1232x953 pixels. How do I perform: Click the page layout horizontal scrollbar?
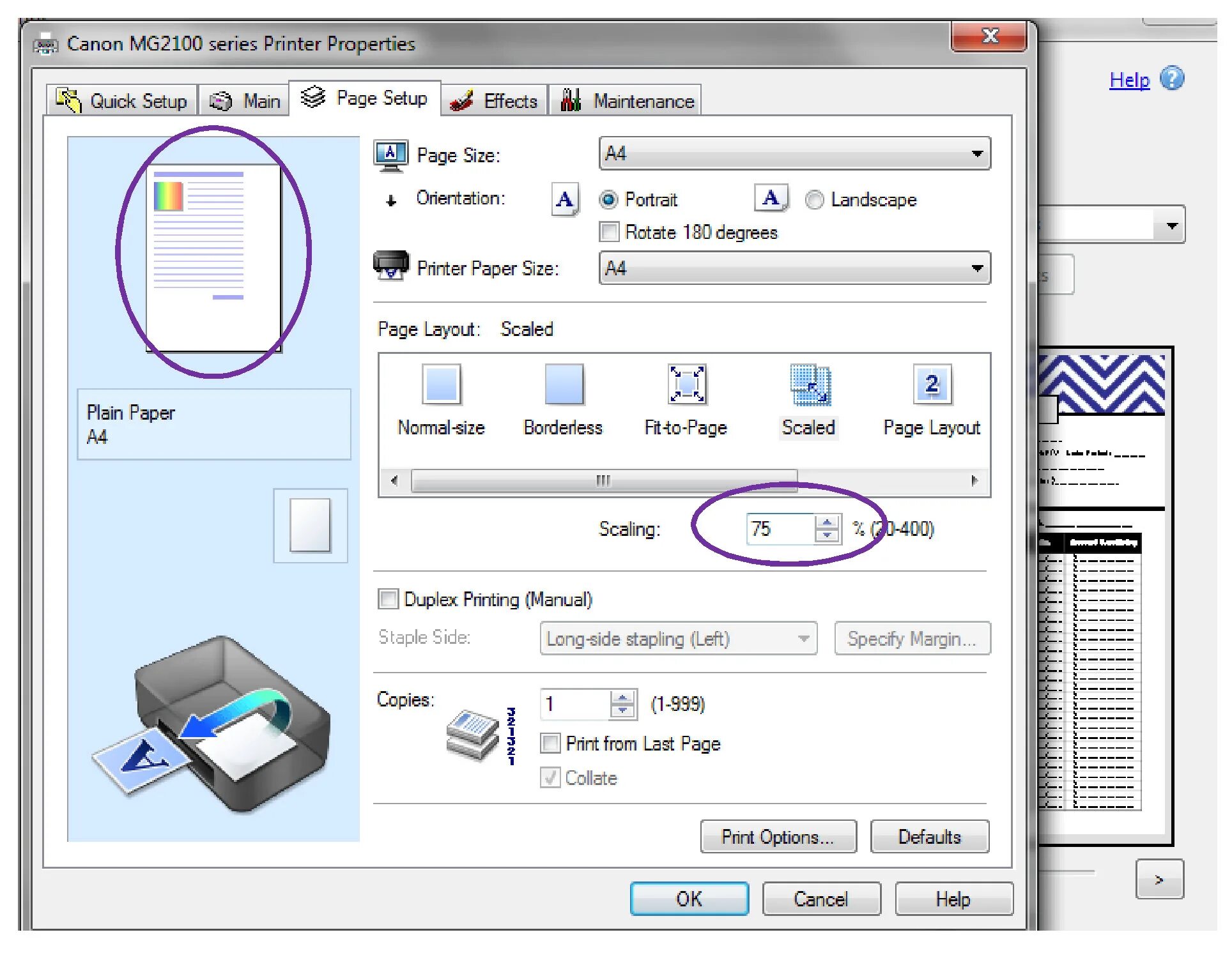coord(603,480)
